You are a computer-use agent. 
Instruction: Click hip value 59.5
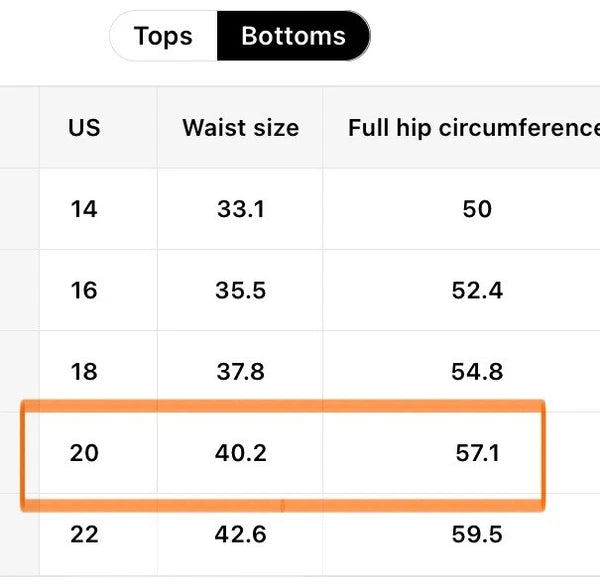coord(477,534)
